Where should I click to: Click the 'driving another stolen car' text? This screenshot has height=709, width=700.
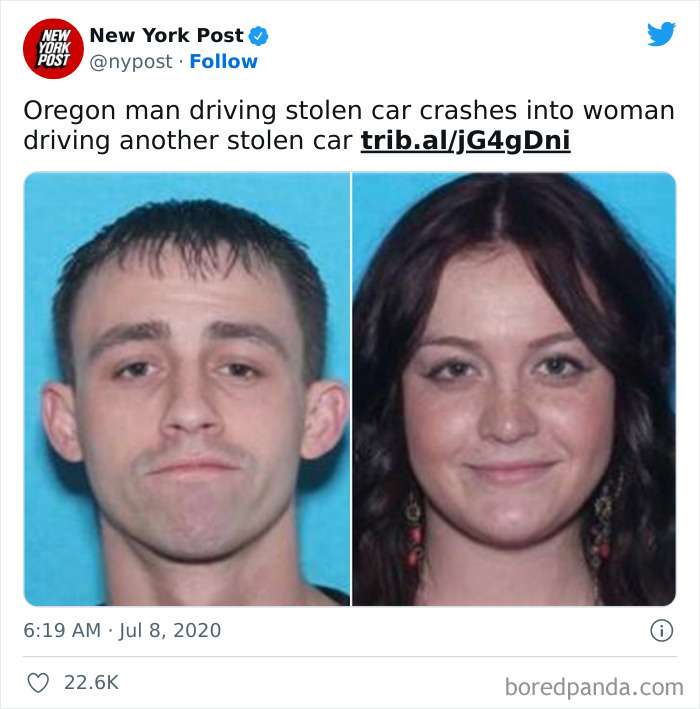188,141
